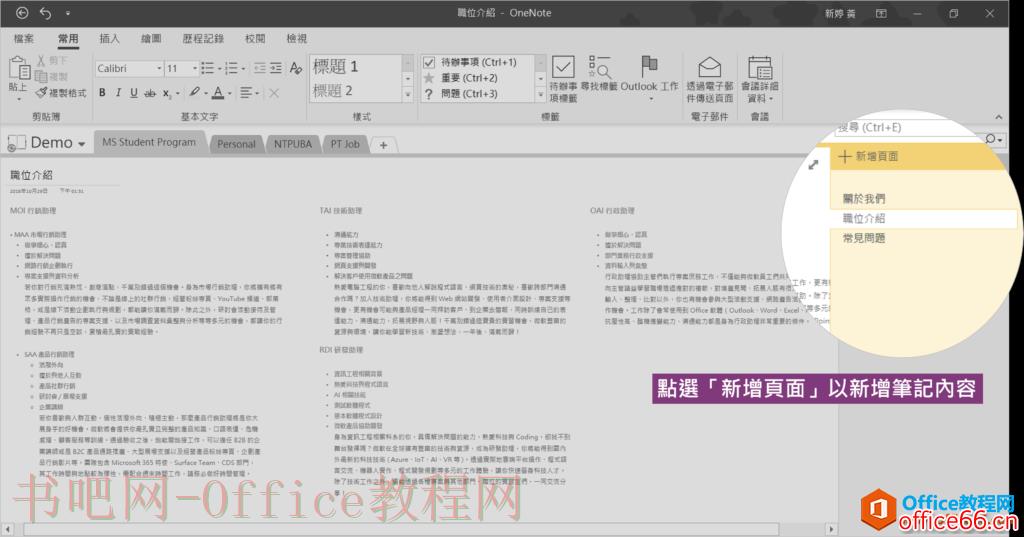Clear all formatting with eraser icon
This screenshot has width=1024, height=537.
[x=296, y=68]
